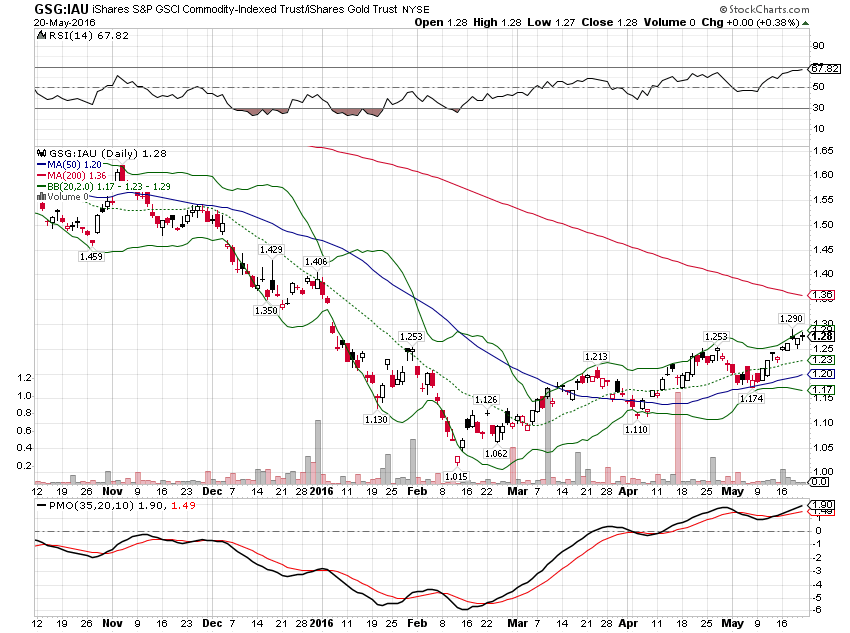Click the 1.213 high price label
The image size is (850, 633).
(x=596, y=357)
